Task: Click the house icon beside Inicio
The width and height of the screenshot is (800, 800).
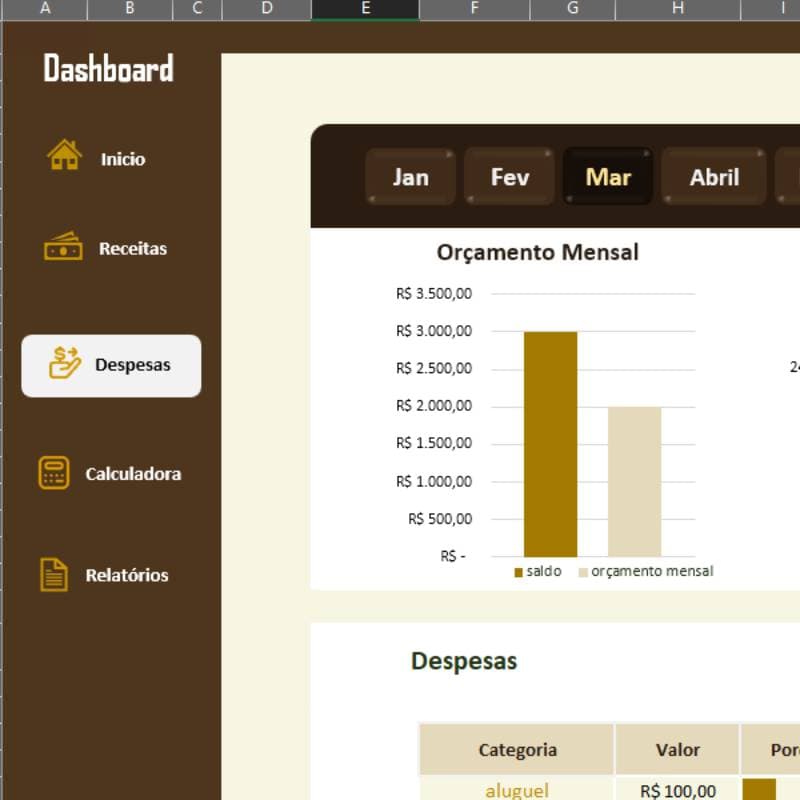Action: click(64, 155)
